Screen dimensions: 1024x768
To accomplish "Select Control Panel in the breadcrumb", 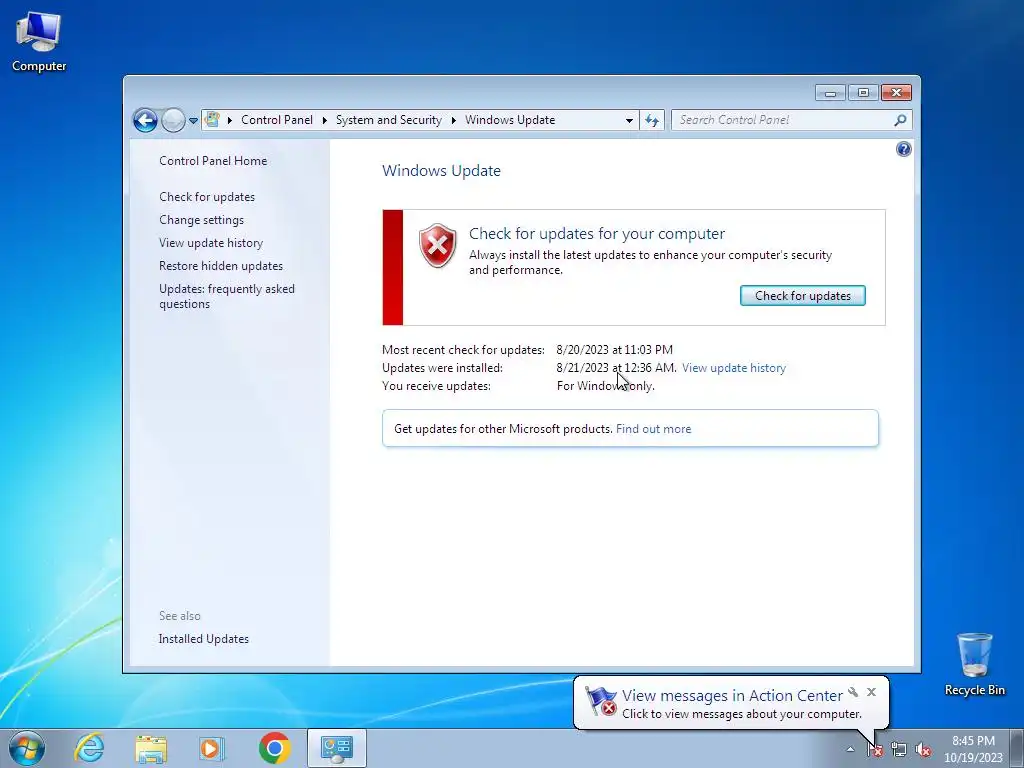I will [x=277, y=120].
